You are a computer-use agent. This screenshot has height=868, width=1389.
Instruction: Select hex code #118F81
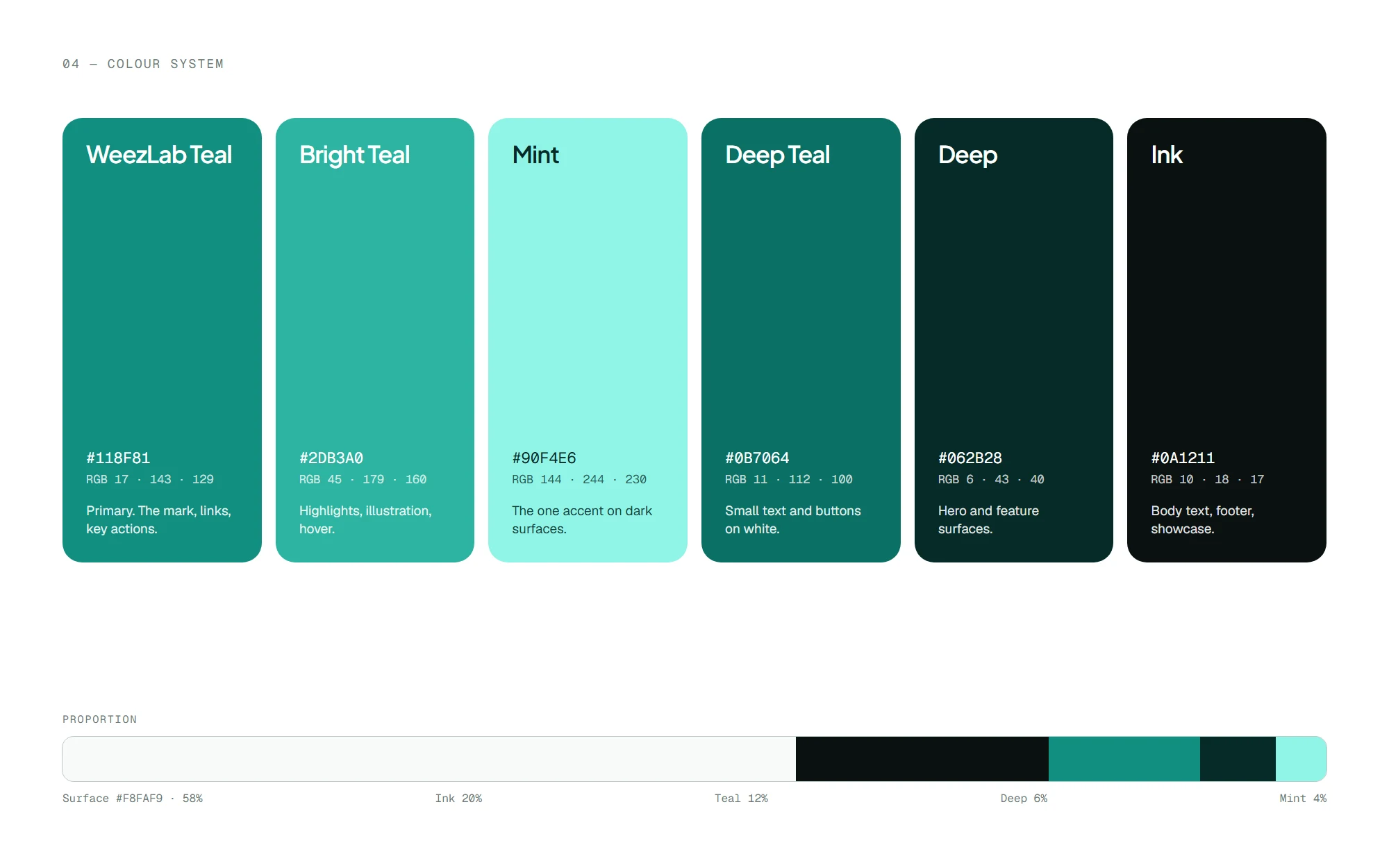point(118,458)
